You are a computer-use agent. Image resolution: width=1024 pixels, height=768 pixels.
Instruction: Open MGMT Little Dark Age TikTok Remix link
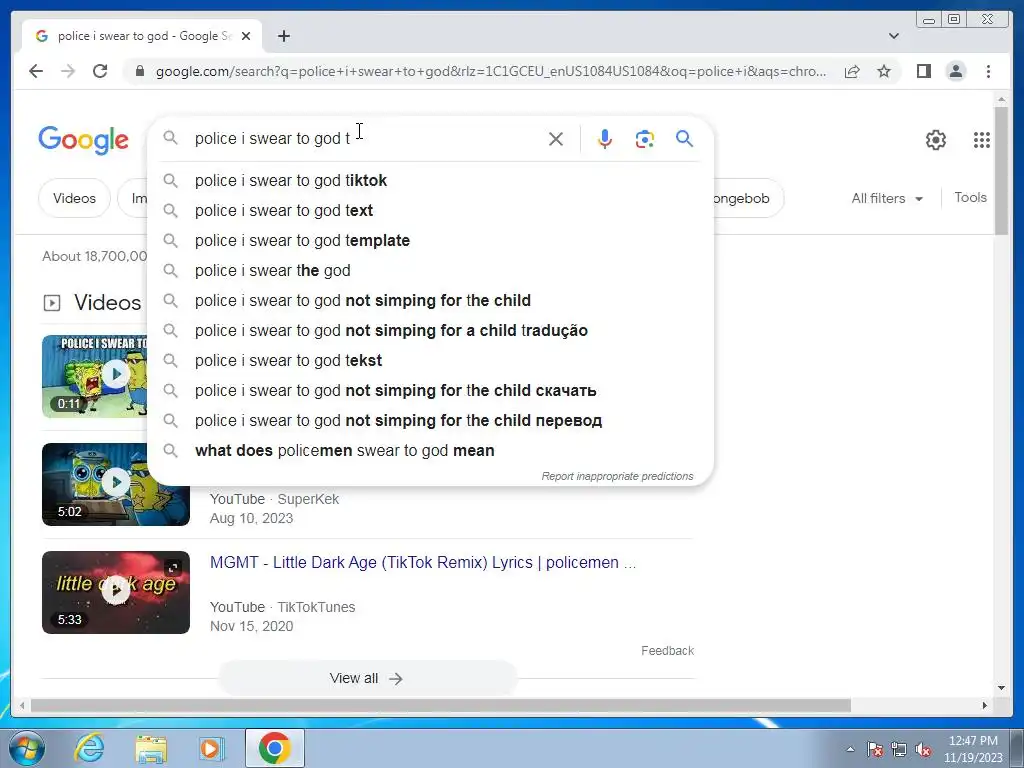click(x=423, y=562)
